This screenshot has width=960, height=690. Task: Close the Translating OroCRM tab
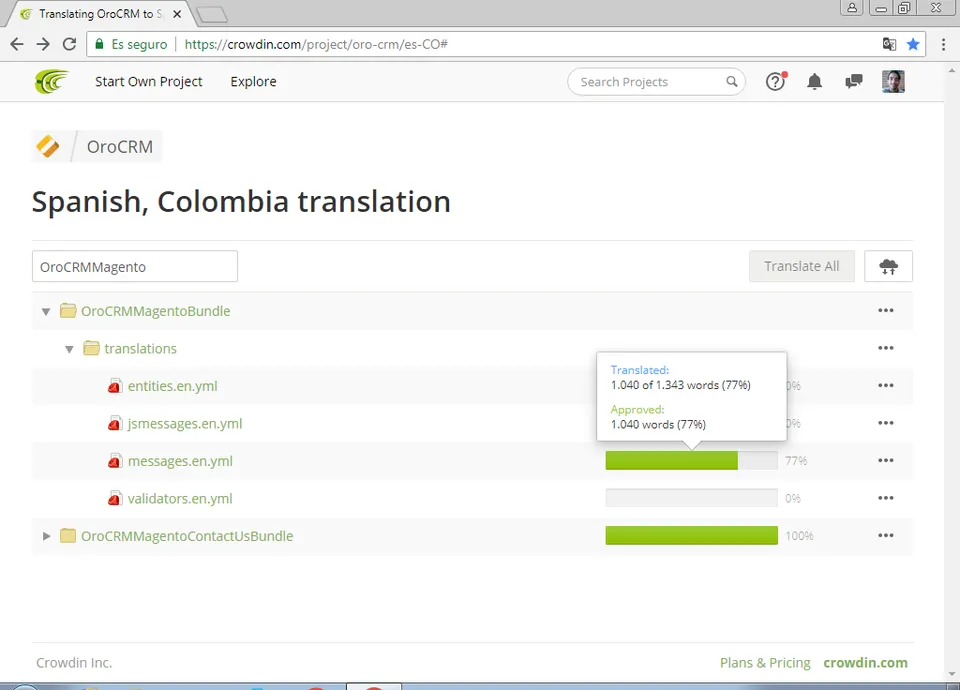[x=177, y=14]
